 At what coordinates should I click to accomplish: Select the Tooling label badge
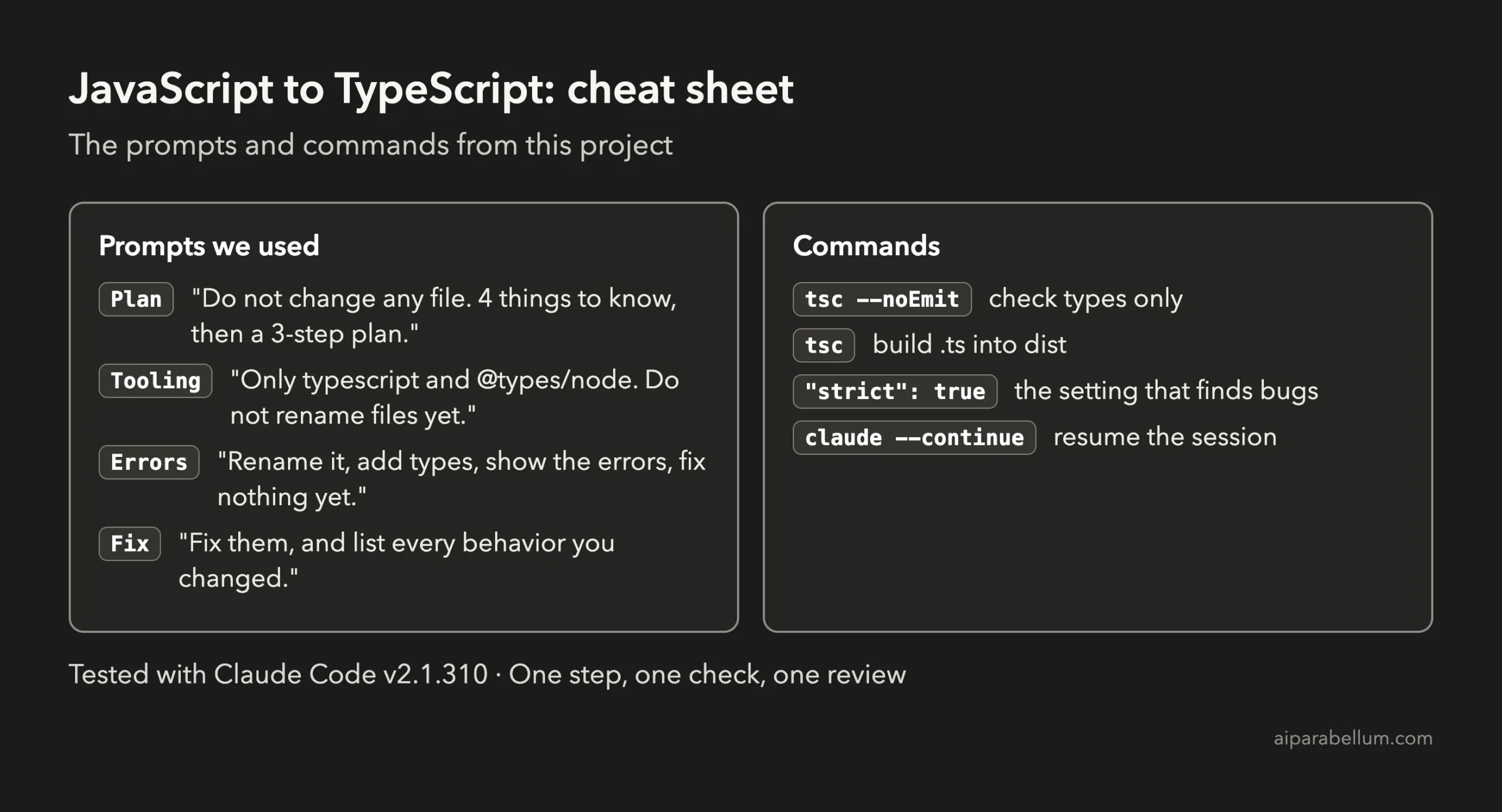tap(155, 381)
